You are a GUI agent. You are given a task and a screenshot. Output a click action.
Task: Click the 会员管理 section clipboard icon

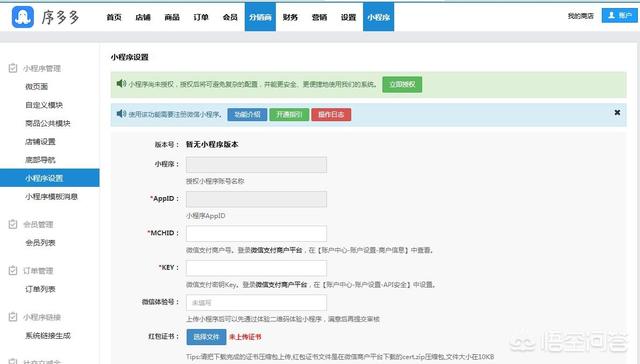pos(13,224)
